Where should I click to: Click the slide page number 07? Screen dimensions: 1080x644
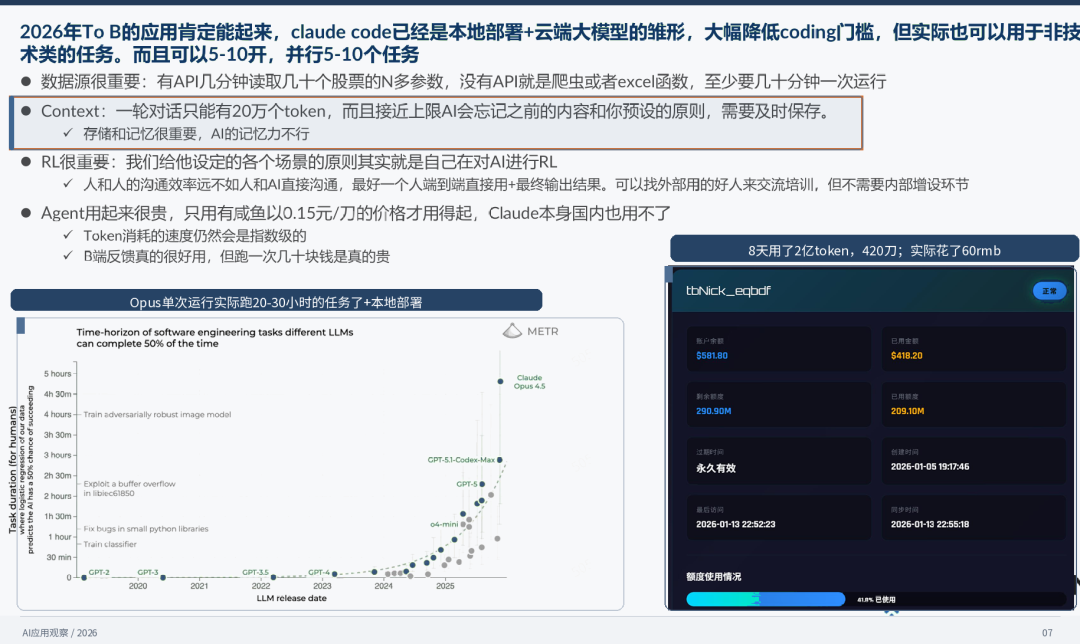pyautogui.click(x=1047, y=632)
